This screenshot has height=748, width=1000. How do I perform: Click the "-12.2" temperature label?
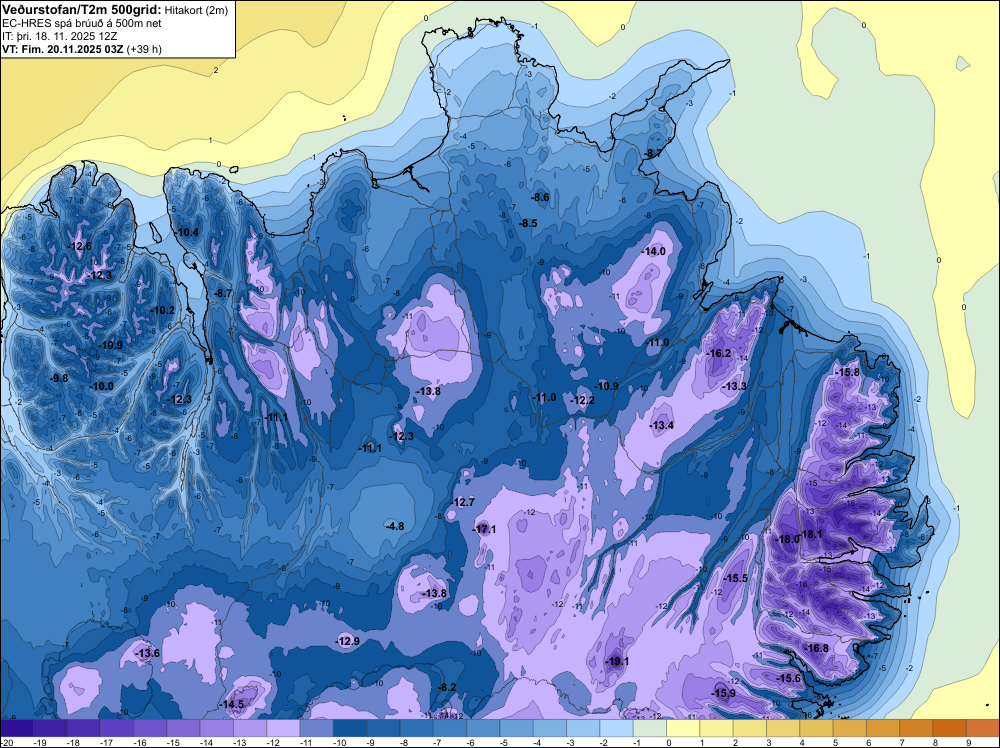tap(583, 400)
